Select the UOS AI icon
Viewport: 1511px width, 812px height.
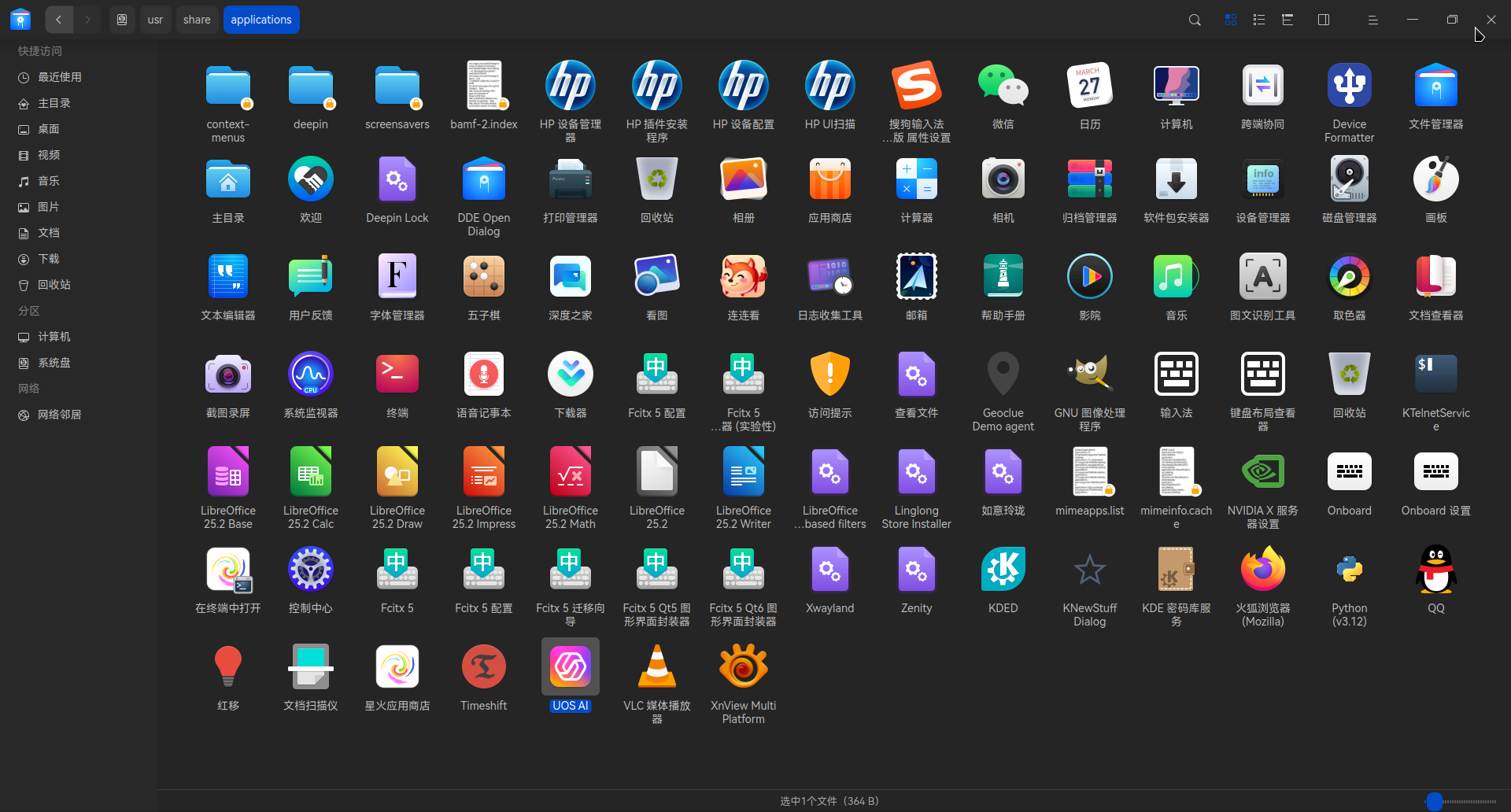[x=570, y=666]
